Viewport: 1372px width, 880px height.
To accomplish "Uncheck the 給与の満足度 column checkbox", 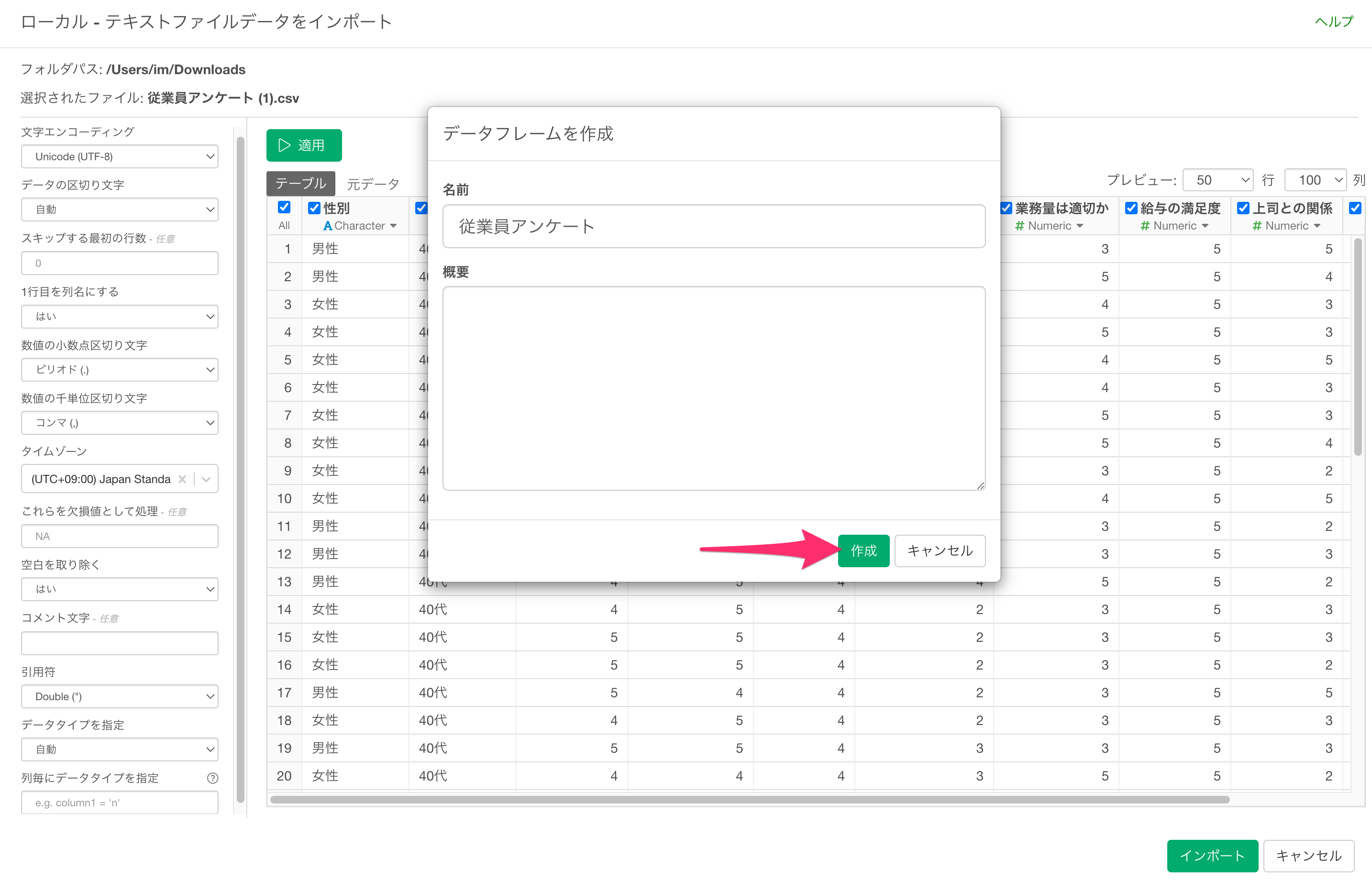I will click(1131, 208).
